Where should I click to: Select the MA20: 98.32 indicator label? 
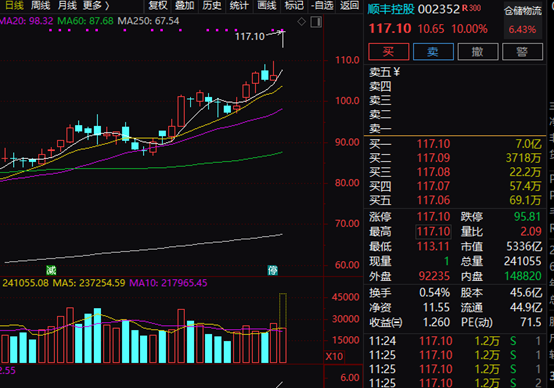click(x=26, y=21)
